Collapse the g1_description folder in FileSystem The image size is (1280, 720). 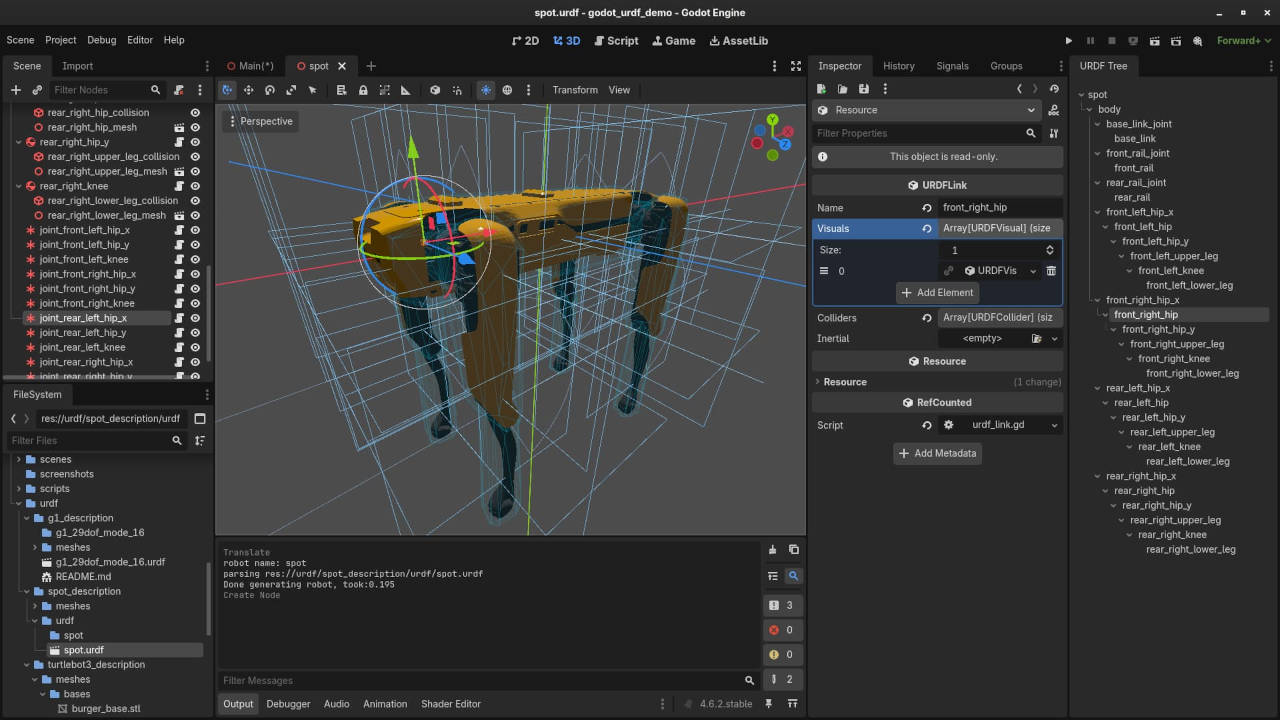(27, 518)
